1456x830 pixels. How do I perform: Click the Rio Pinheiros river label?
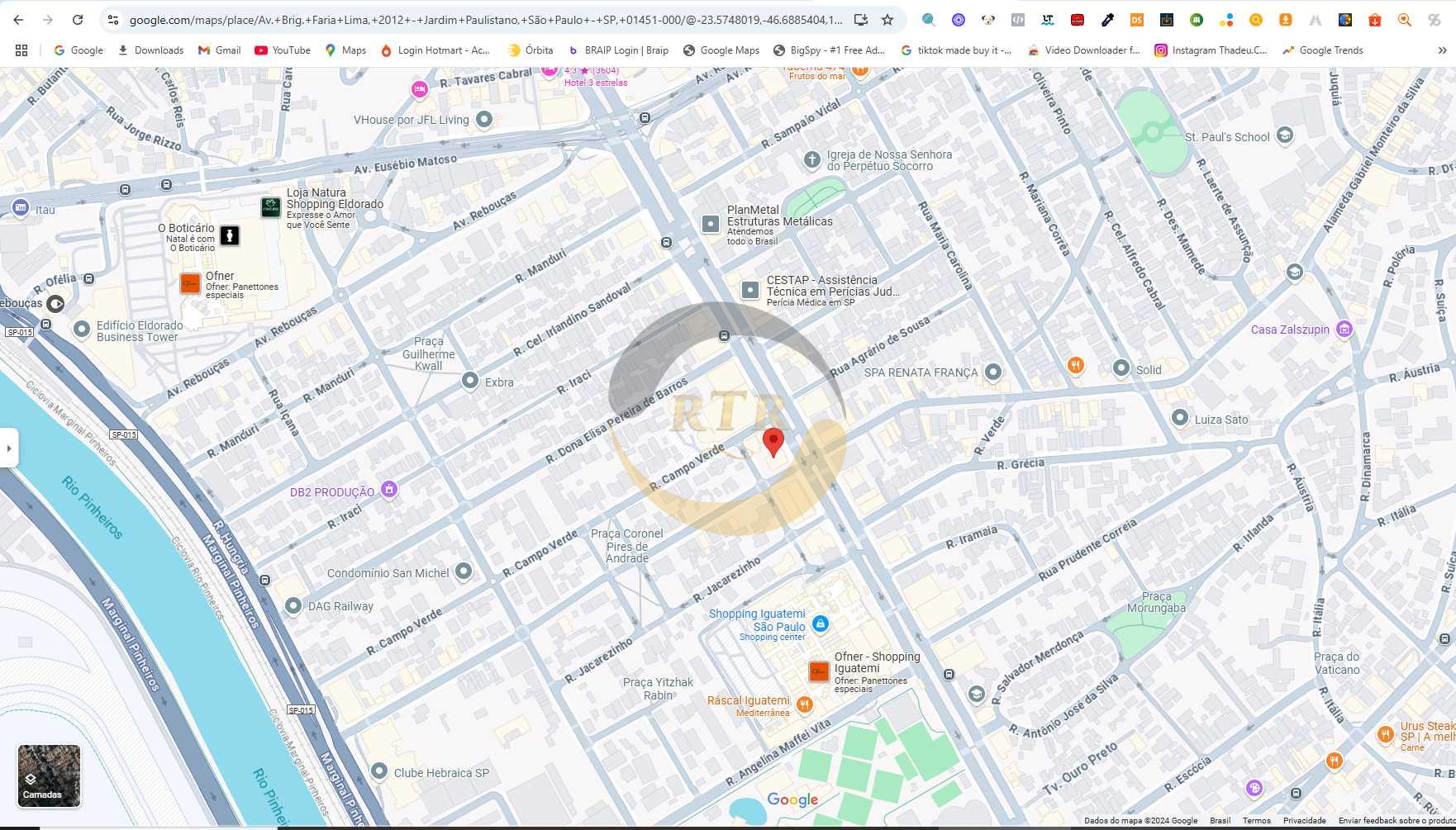click(93, 507)
